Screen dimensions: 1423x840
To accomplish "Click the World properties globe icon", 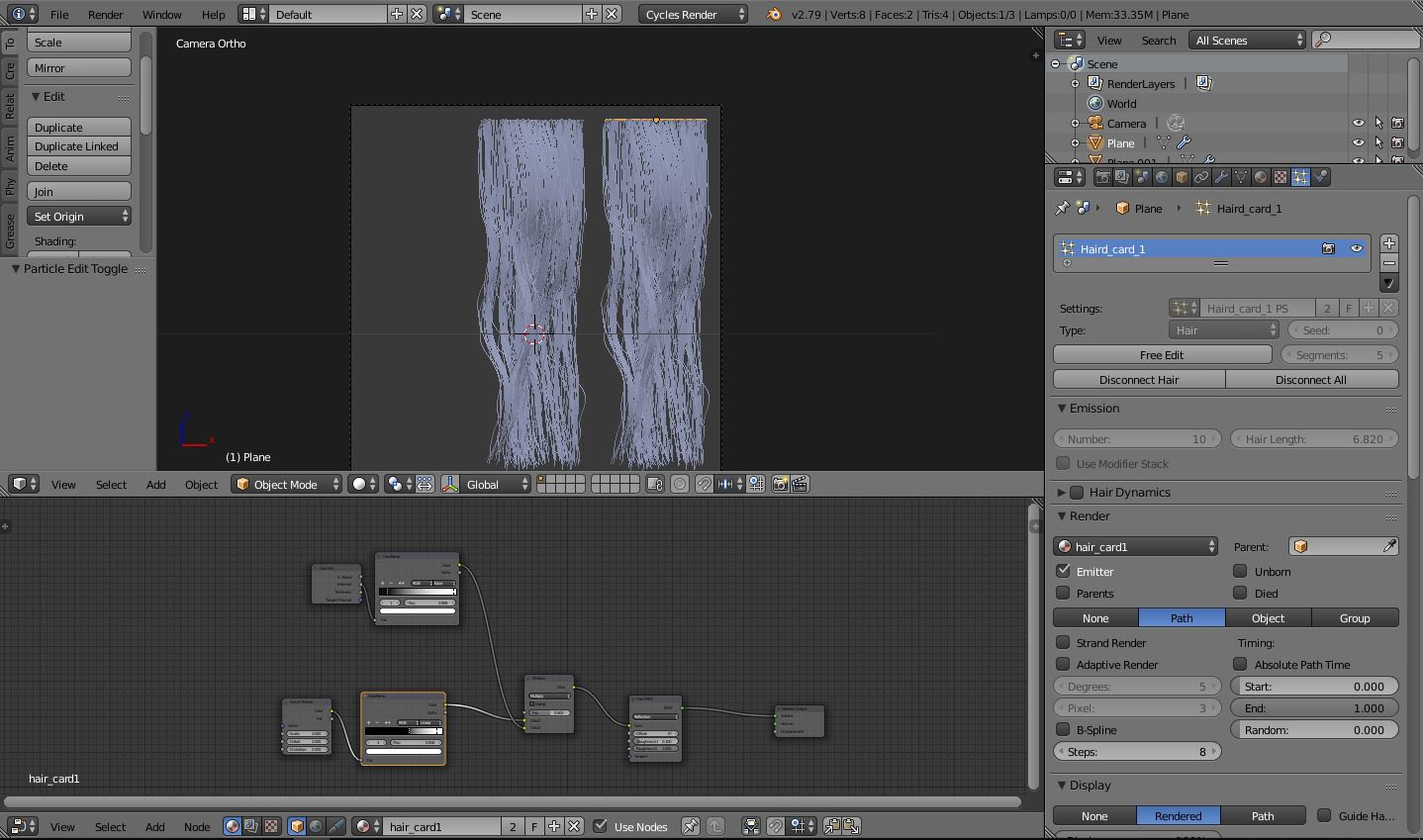I will 1162,177.
